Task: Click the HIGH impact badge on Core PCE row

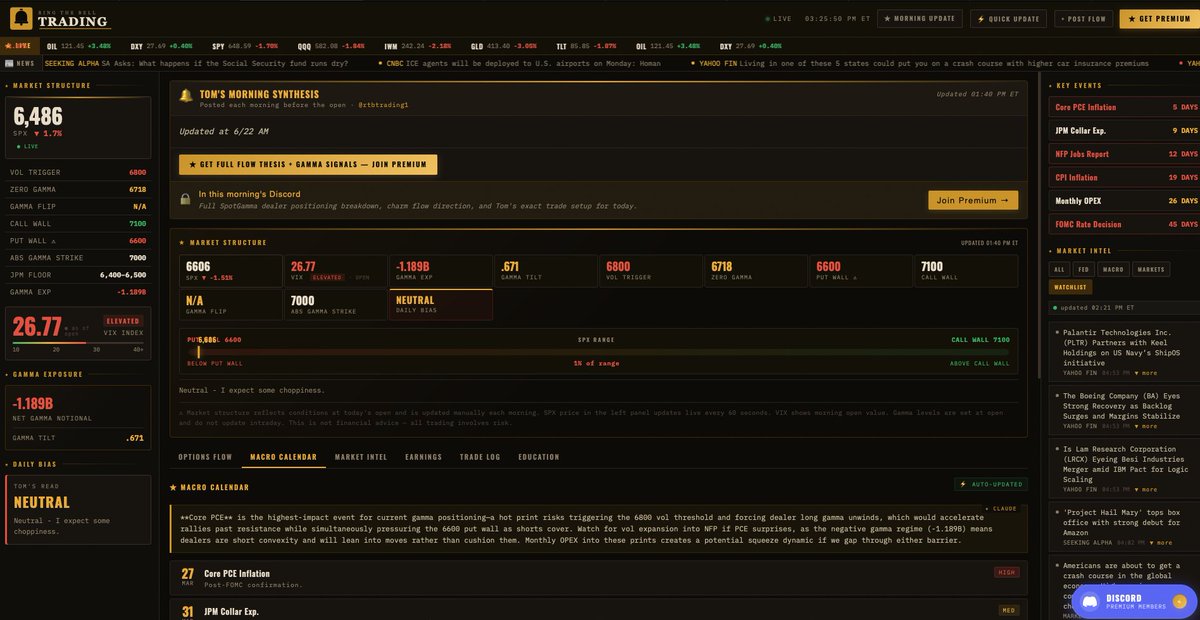Action: coord(1006,572)
